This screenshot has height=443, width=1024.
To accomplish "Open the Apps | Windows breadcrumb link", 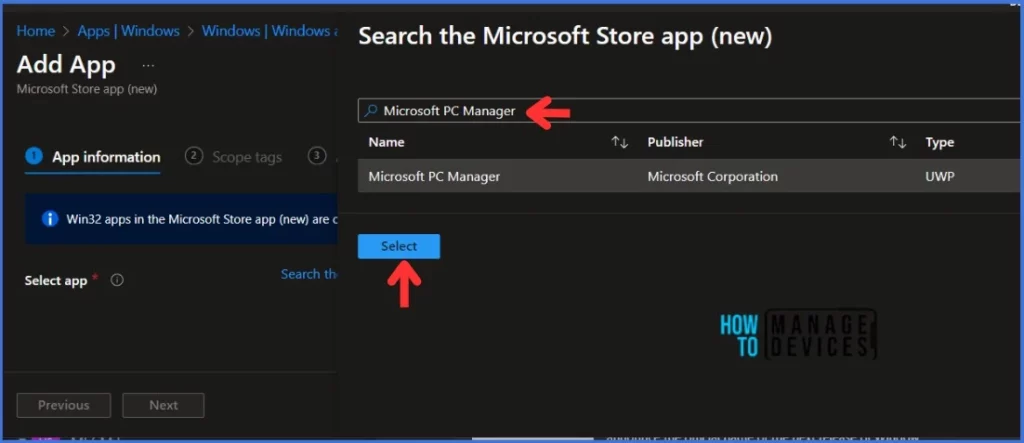I will (x=128, y=31).
